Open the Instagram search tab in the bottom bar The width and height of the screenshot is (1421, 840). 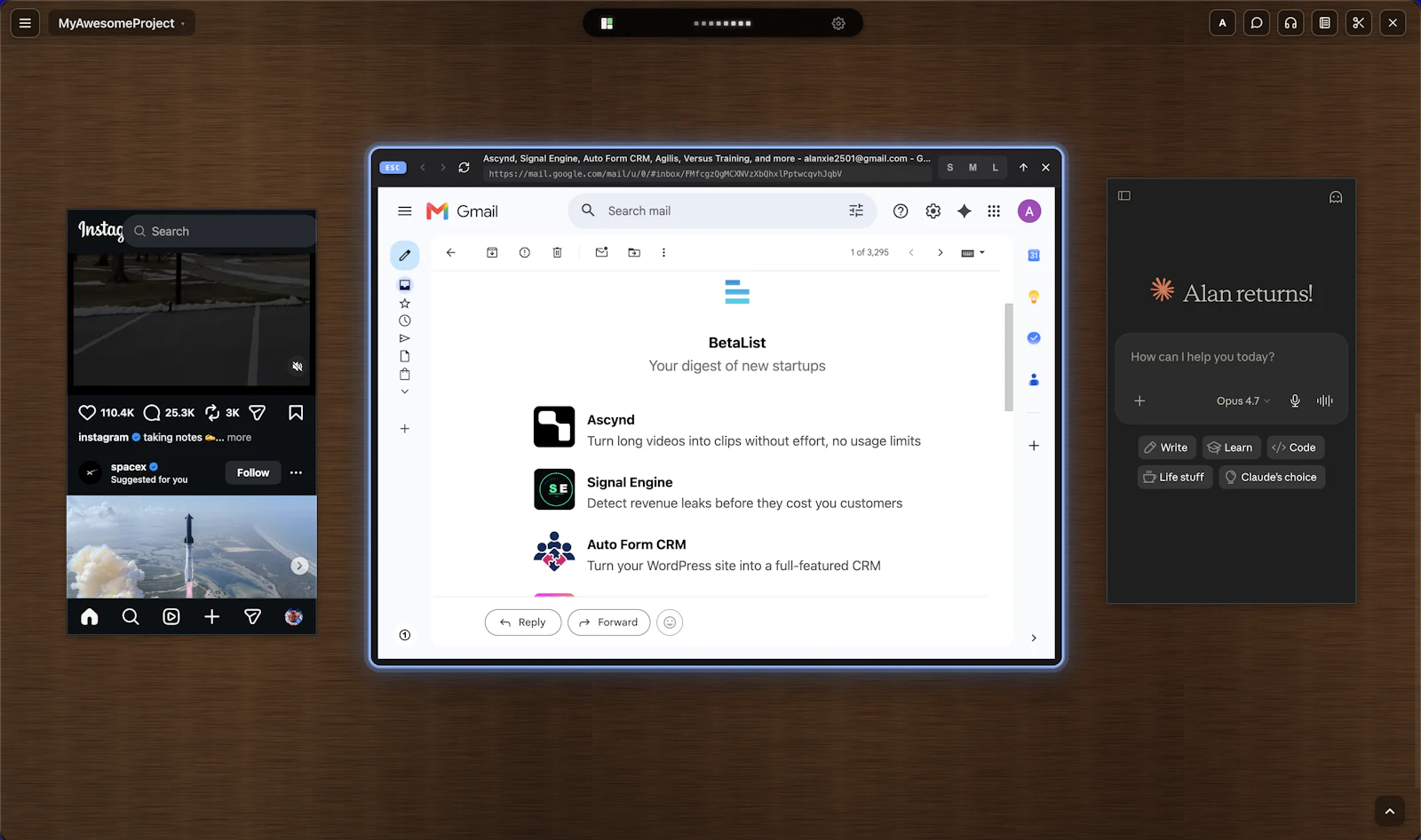tap(131, 617)
